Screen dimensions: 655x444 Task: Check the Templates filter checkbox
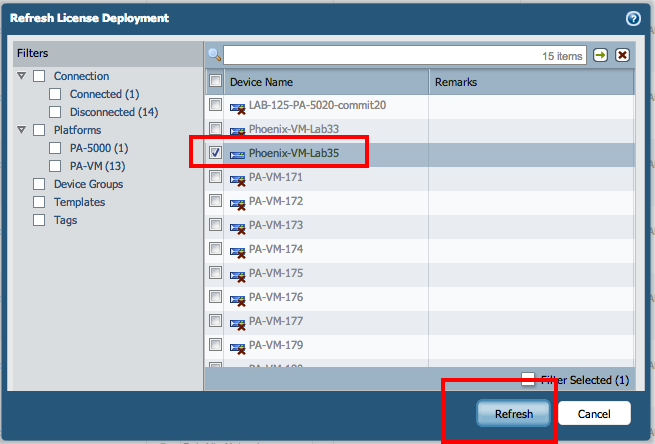(x=39, y=202)
